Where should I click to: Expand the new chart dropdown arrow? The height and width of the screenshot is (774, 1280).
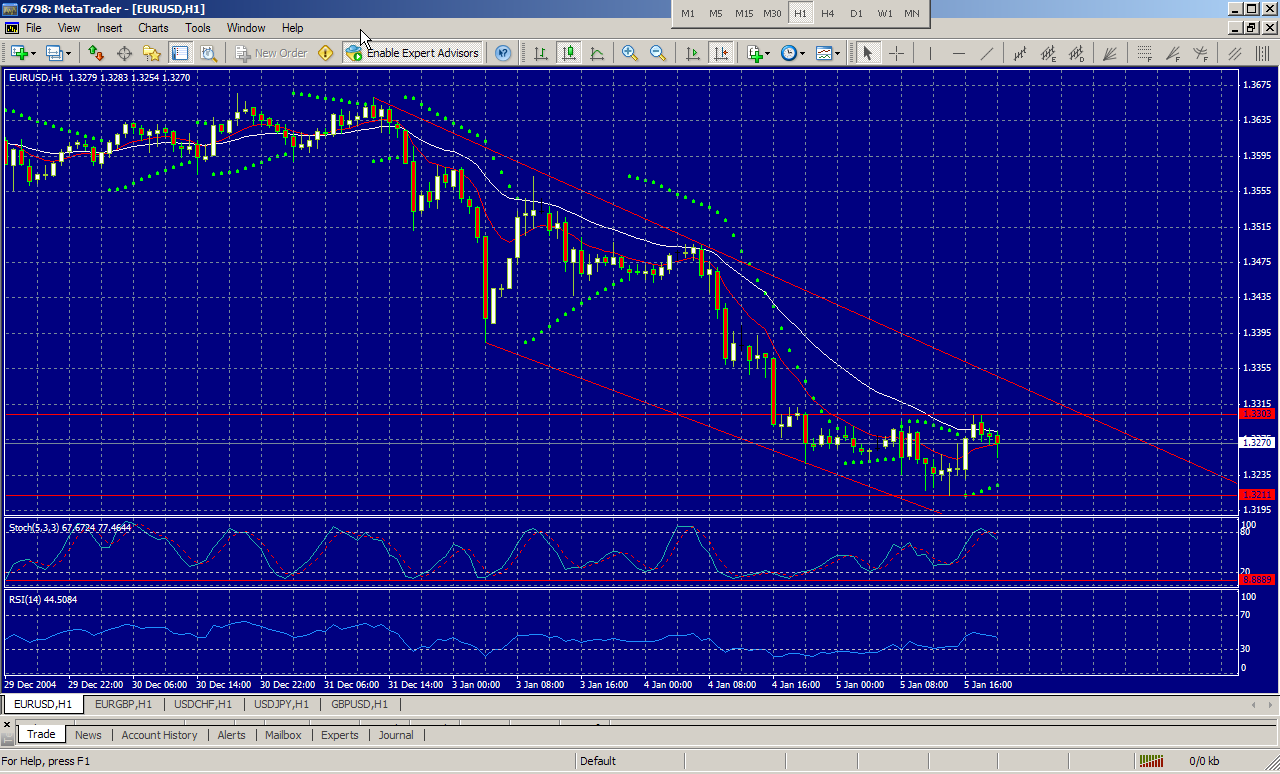click(35, 53)
